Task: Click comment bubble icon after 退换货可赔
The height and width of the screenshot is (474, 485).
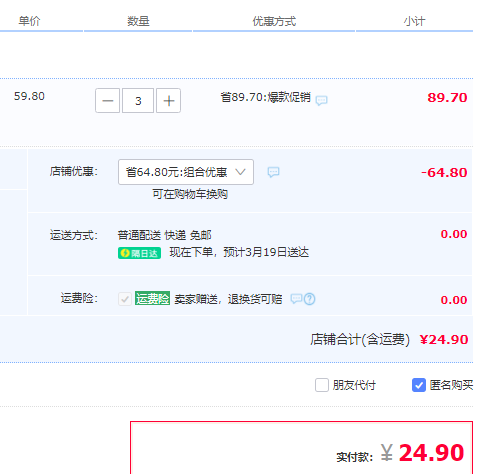Action: (296, 298)
